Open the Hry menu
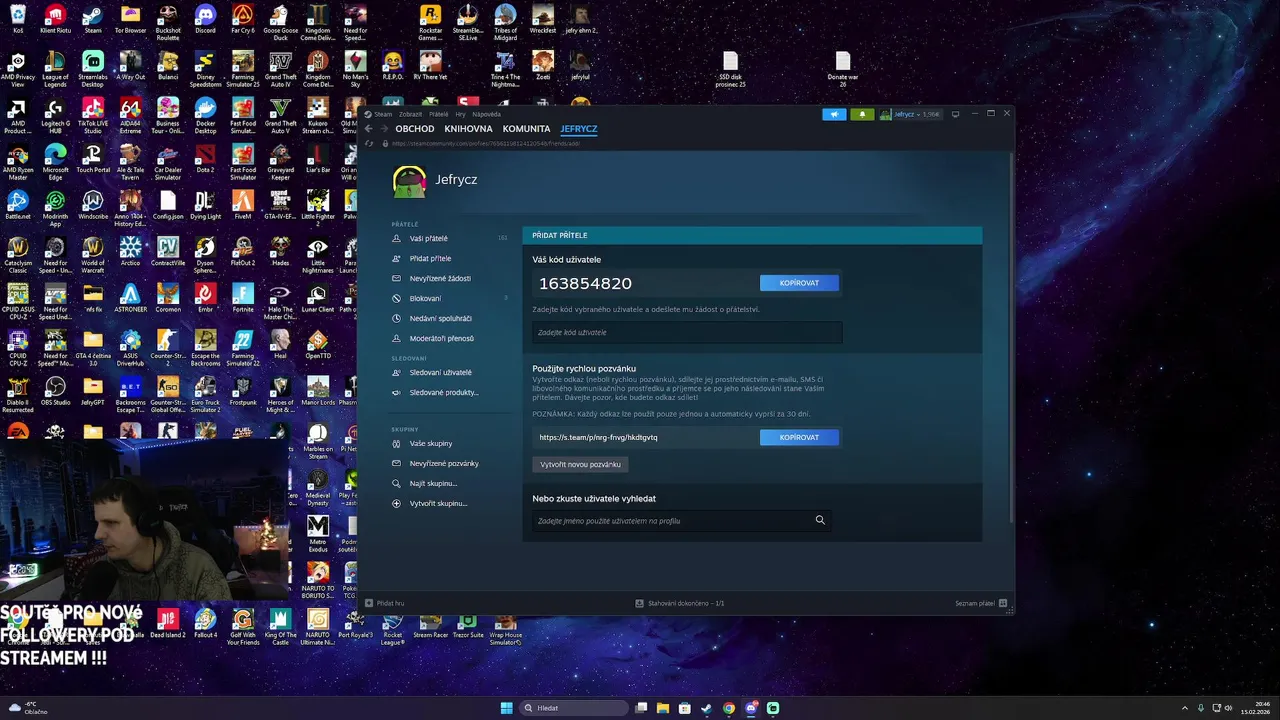Image resolution: width=1280 pixels, height=720 pixels. [x=460, y=114]
